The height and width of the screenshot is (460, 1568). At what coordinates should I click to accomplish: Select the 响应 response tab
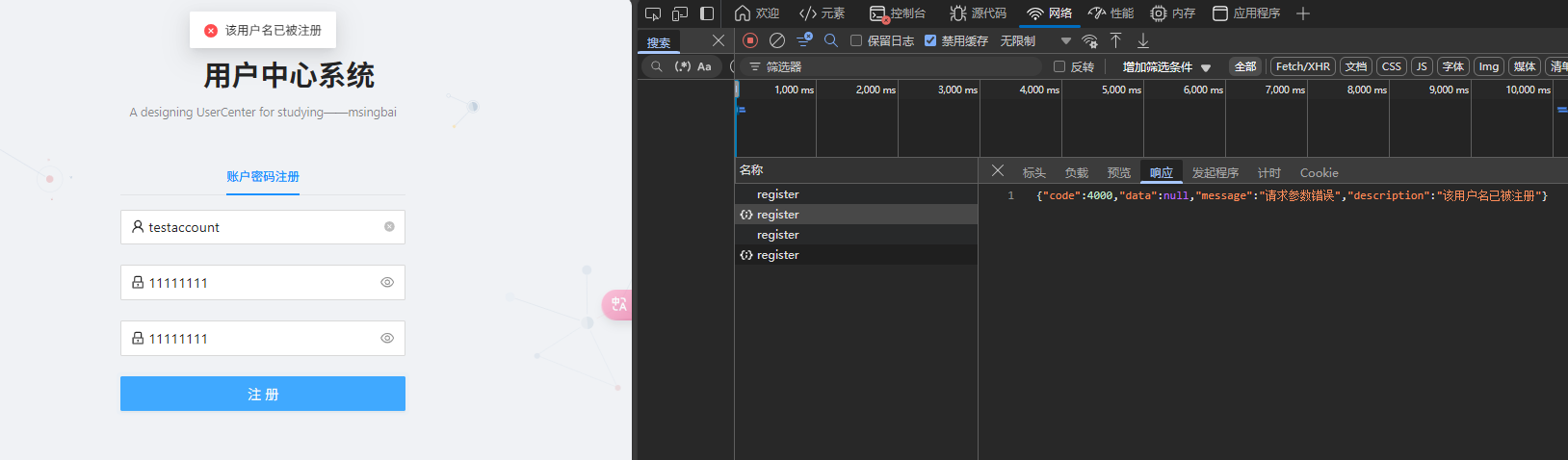(x=1162, y=173)
